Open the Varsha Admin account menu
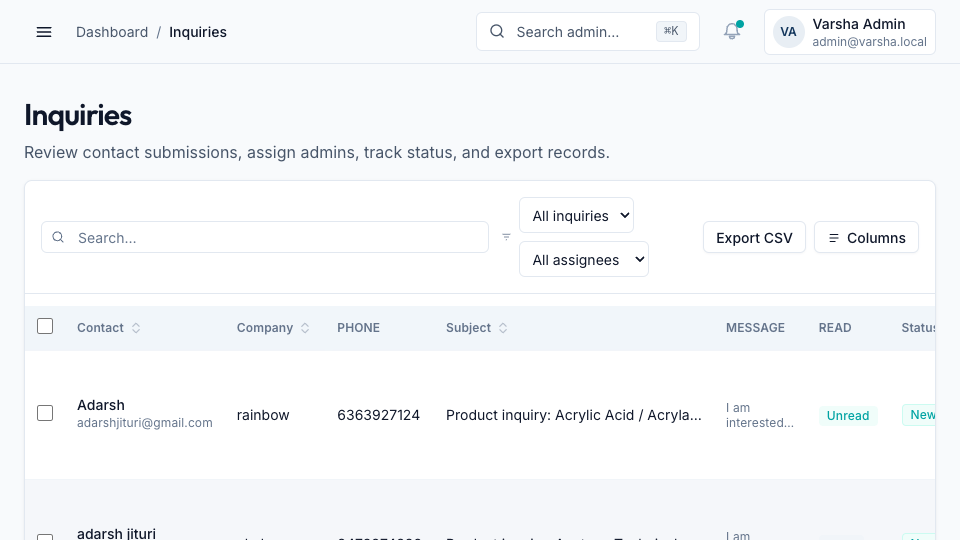Screen dimensions: 960x540 [850, 32]
